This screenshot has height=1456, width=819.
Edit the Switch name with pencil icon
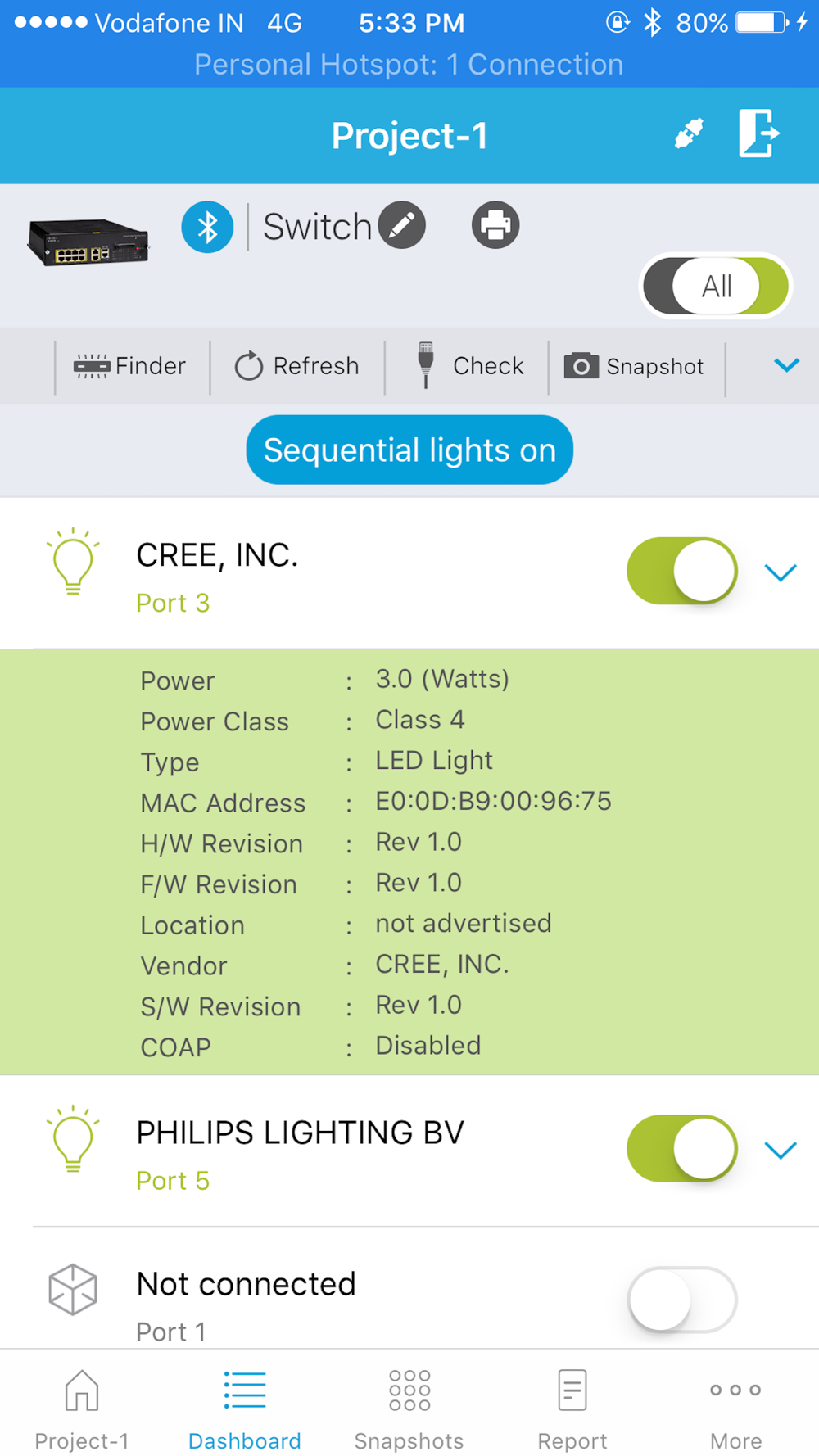coord(402,225)
